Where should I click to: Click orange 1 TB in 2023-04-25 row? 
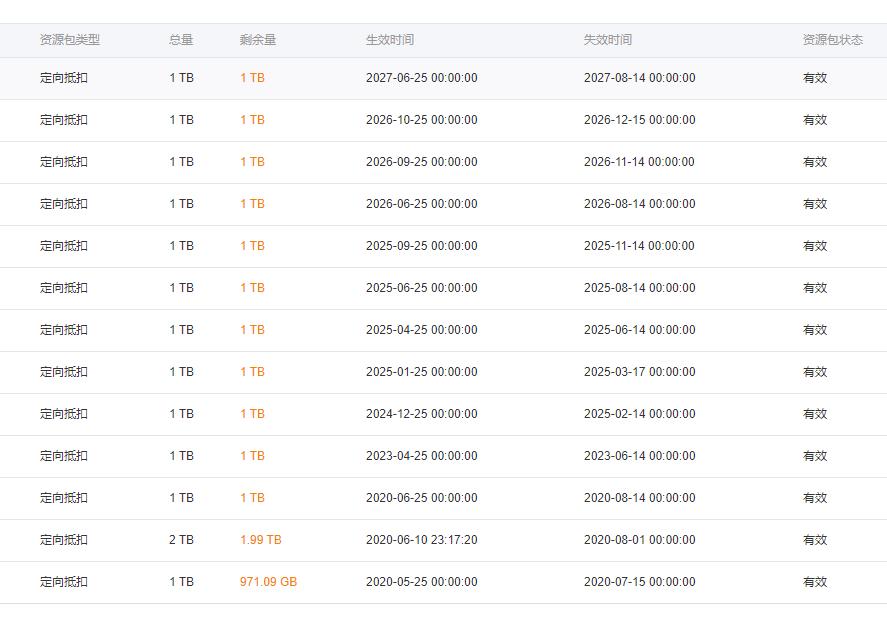(x=252, y=456)
